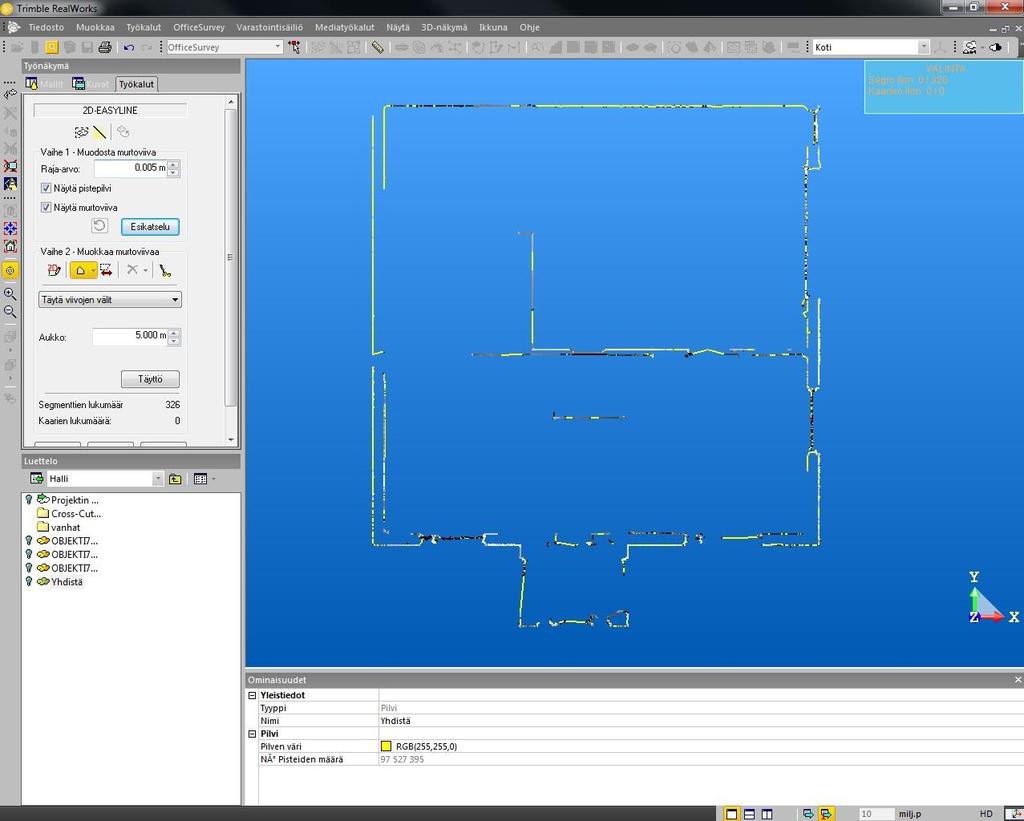Open the house-shape tool dropdown arrow
This screenshot has width=1024, height=821.
point(93,270)
